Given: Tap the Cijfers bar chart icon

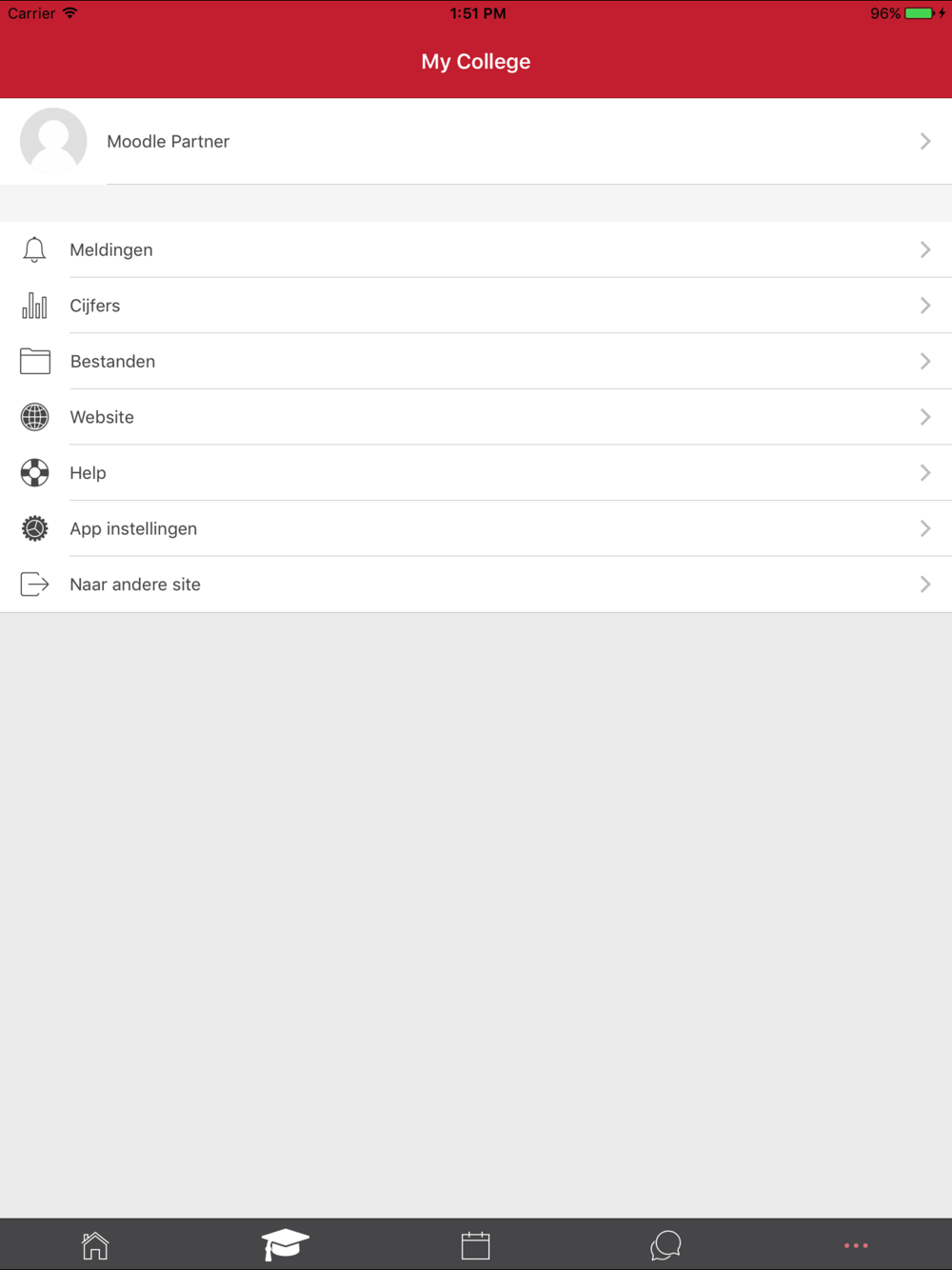Looking at the screenshot, I should [34, 306].
